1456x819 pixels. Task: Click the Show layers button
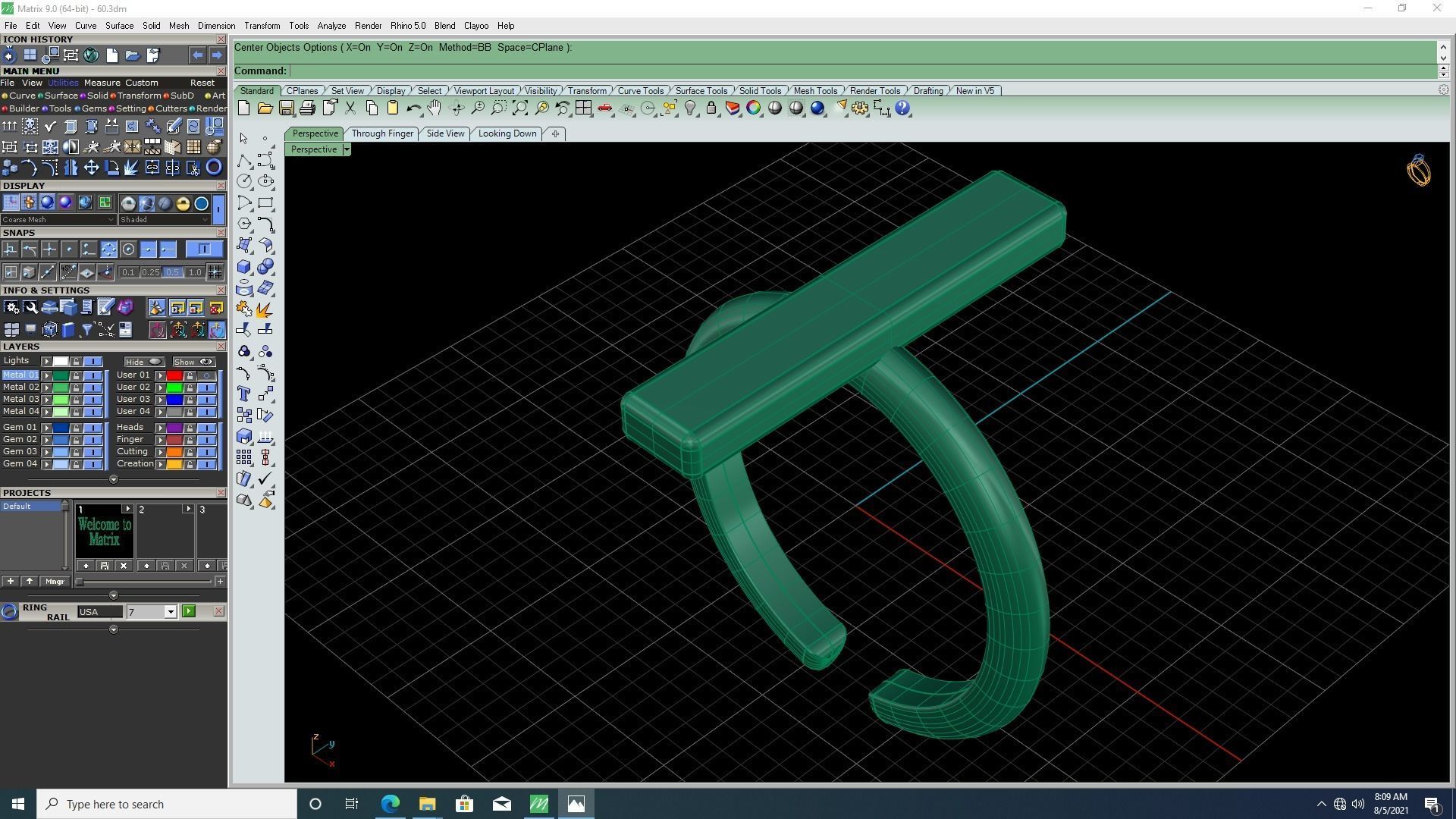(x=193, y=362)
